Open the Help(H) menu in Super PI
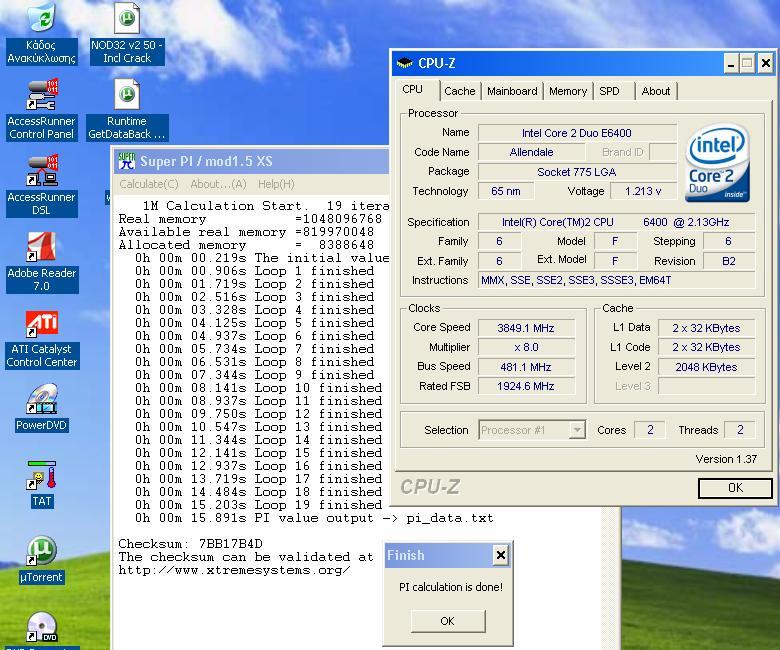Viewport: 780px width, 650px height. (x=276, y=184)
